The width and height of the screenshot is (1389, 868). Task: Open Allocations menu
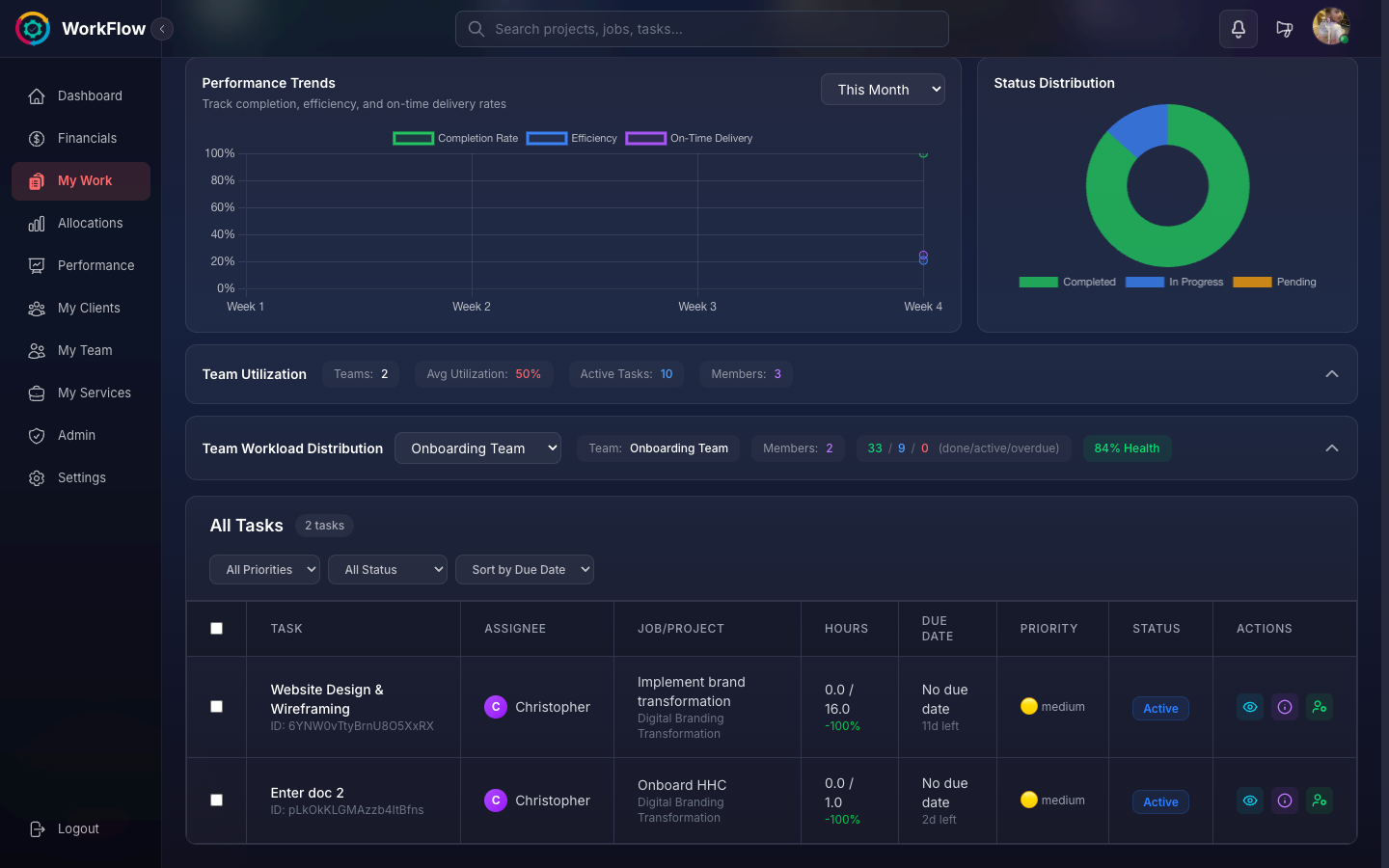[81, 223]
